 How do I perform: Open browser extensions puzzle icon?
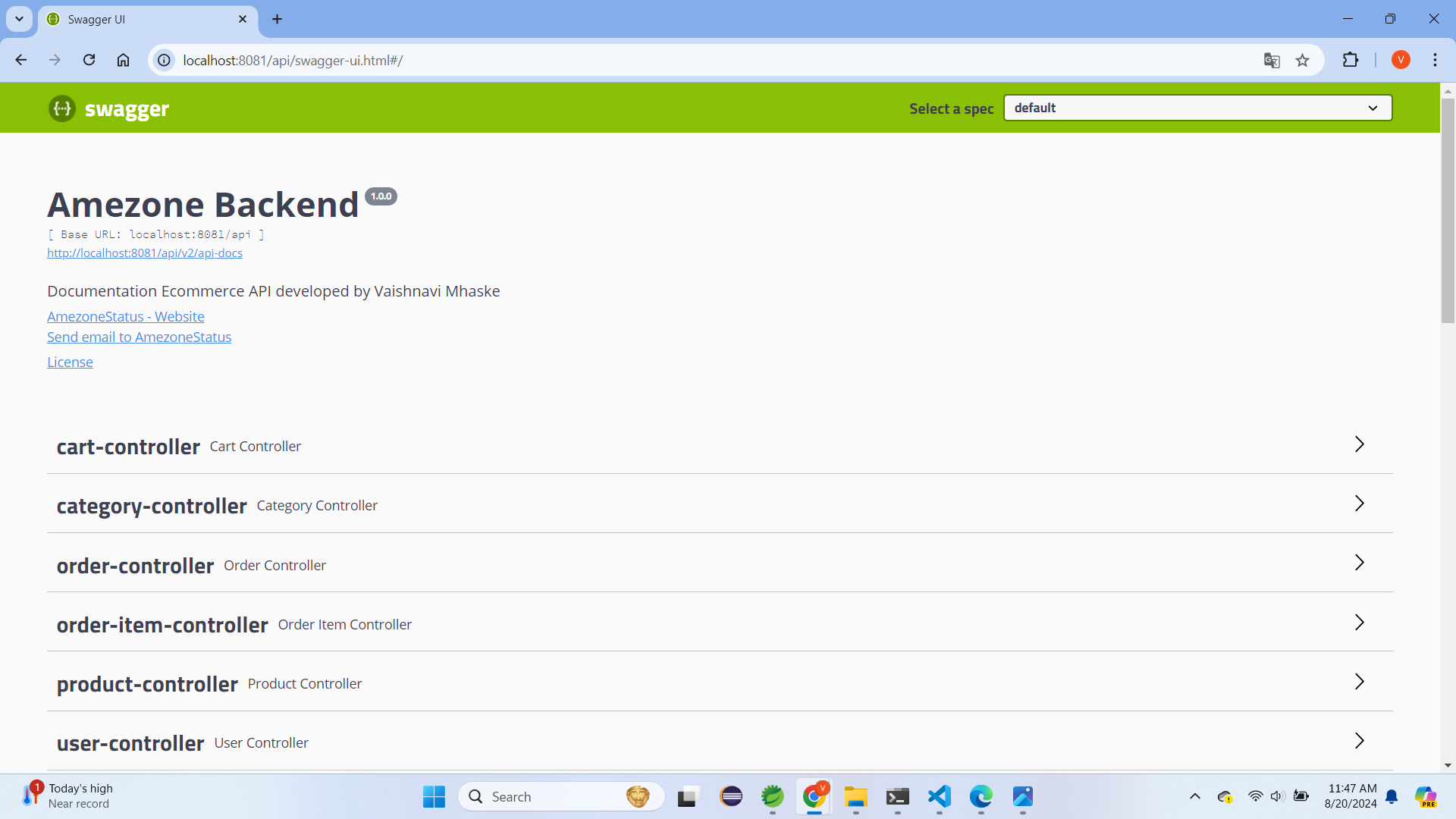tap(1351, 60)
